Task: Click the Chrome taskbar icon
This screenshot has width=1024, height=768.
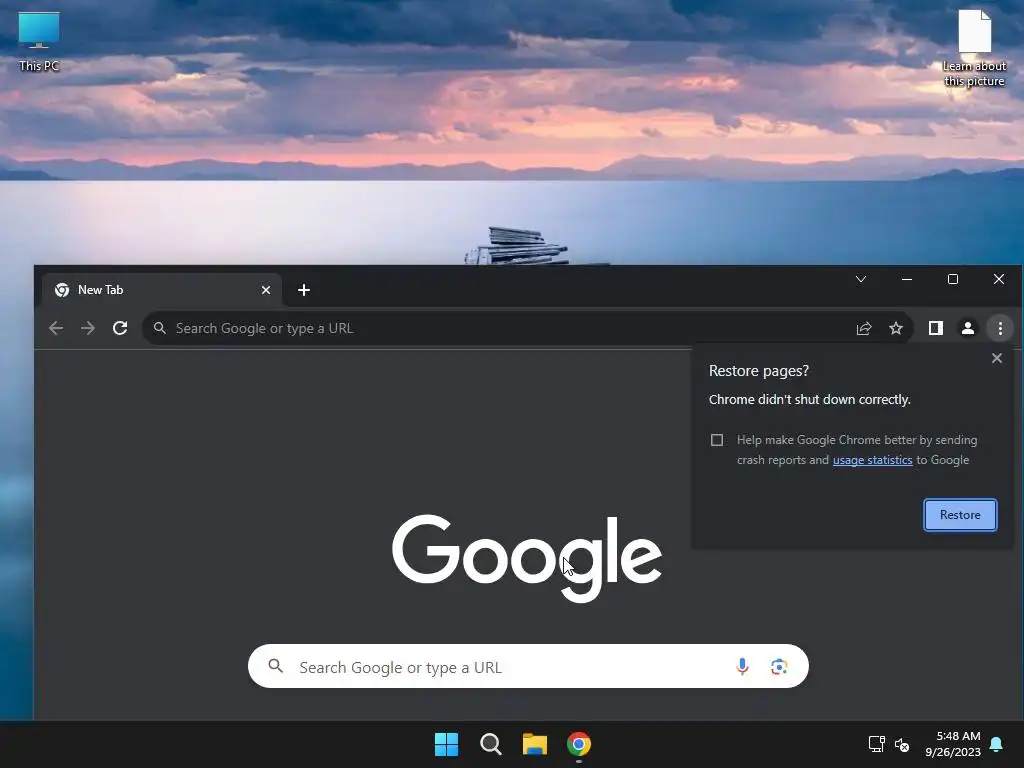Action: (x=579, y=744)
